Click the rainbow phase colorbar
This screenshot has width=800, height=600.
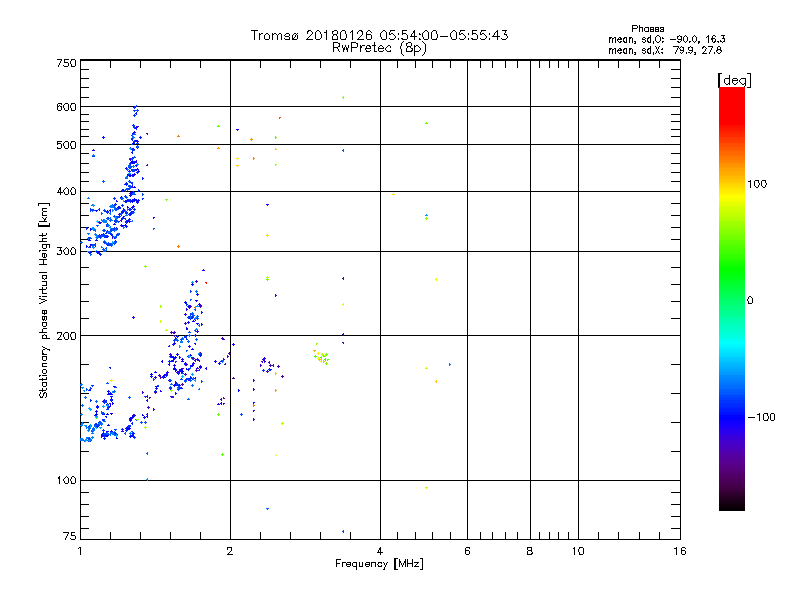pos(732,298)
